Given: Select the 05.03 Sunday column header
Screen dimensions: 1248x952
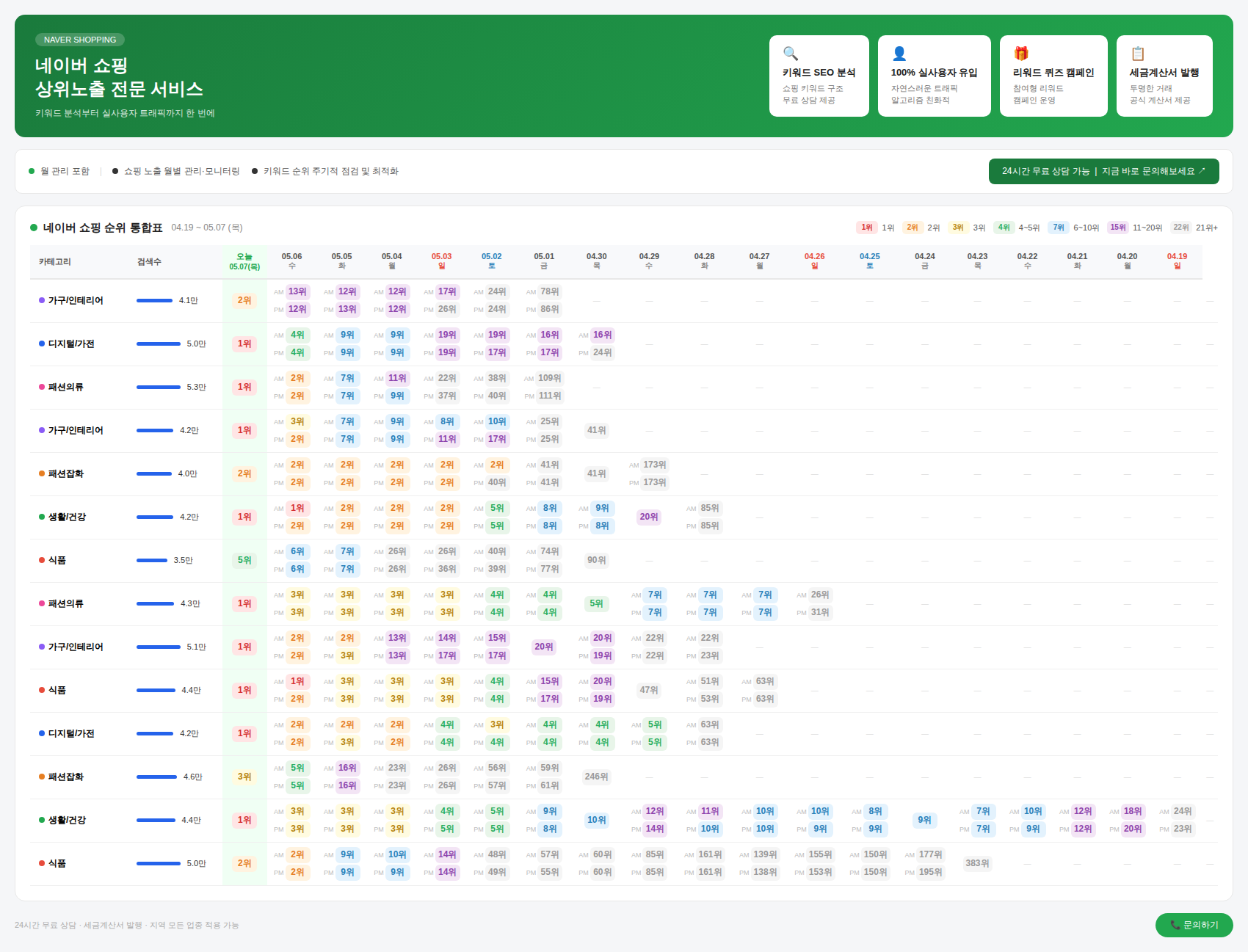Looking at the screenshot, I should 441,261.
